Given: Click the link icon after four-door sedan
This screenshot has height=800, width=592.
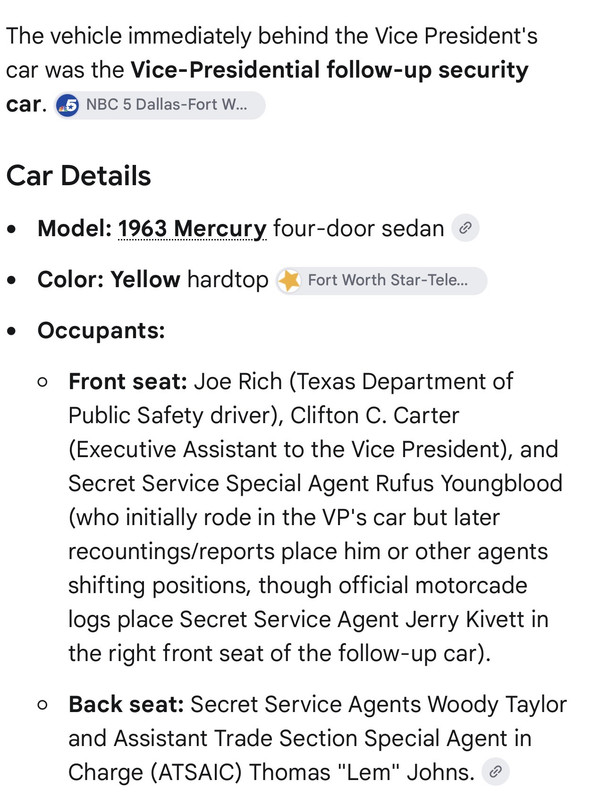Looking at the screenshot, I should tap(465, 228).
